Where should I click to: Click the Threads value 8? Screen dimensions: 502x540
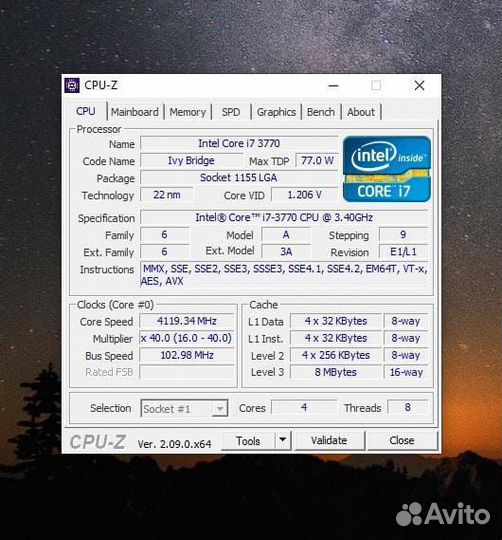point(408,407)
